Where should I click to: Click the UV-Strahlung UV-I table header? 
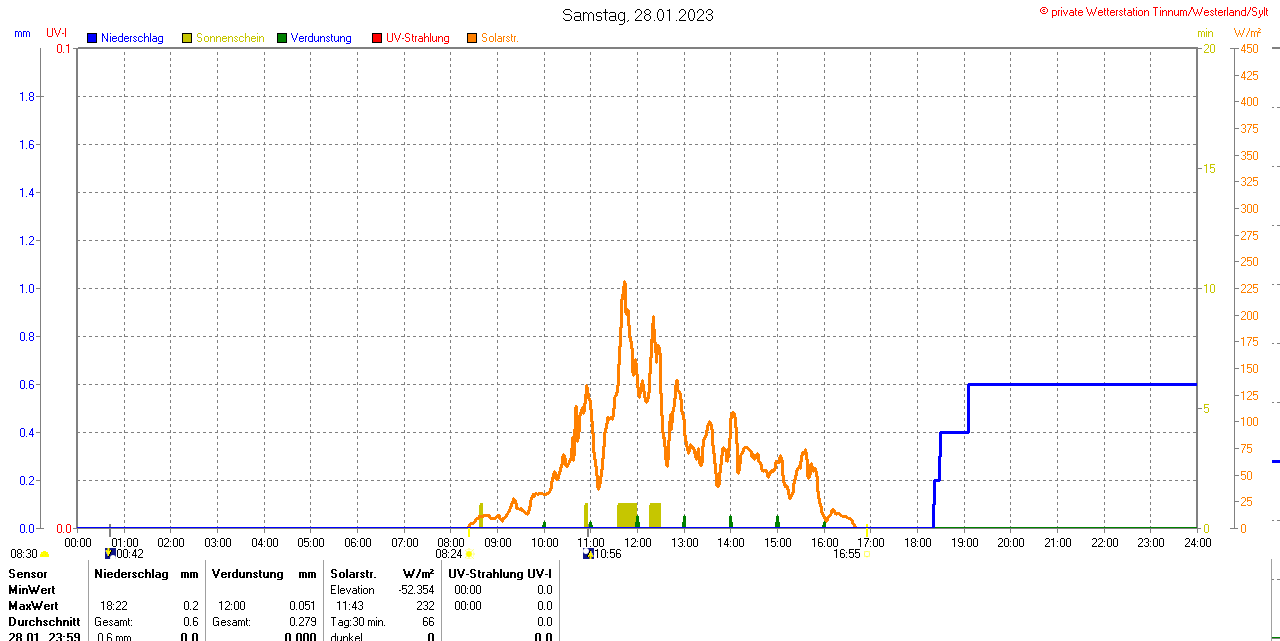[500, 574]
